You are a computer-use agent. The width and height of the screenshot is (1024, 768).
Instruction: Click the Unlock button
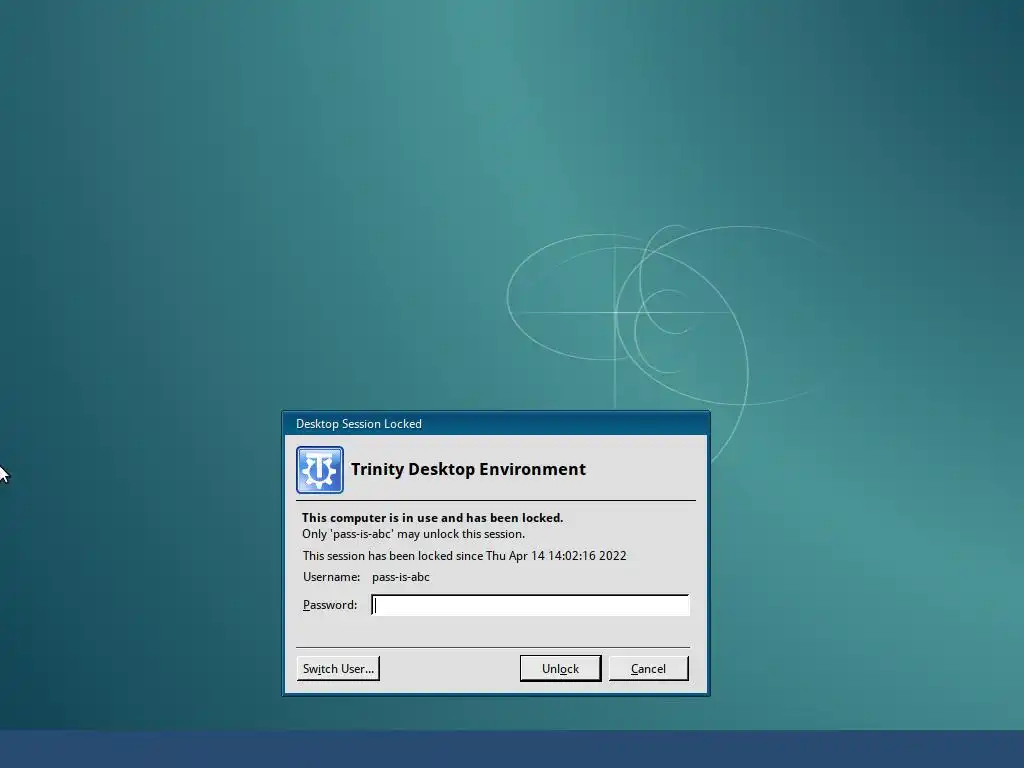coord(560,668)
